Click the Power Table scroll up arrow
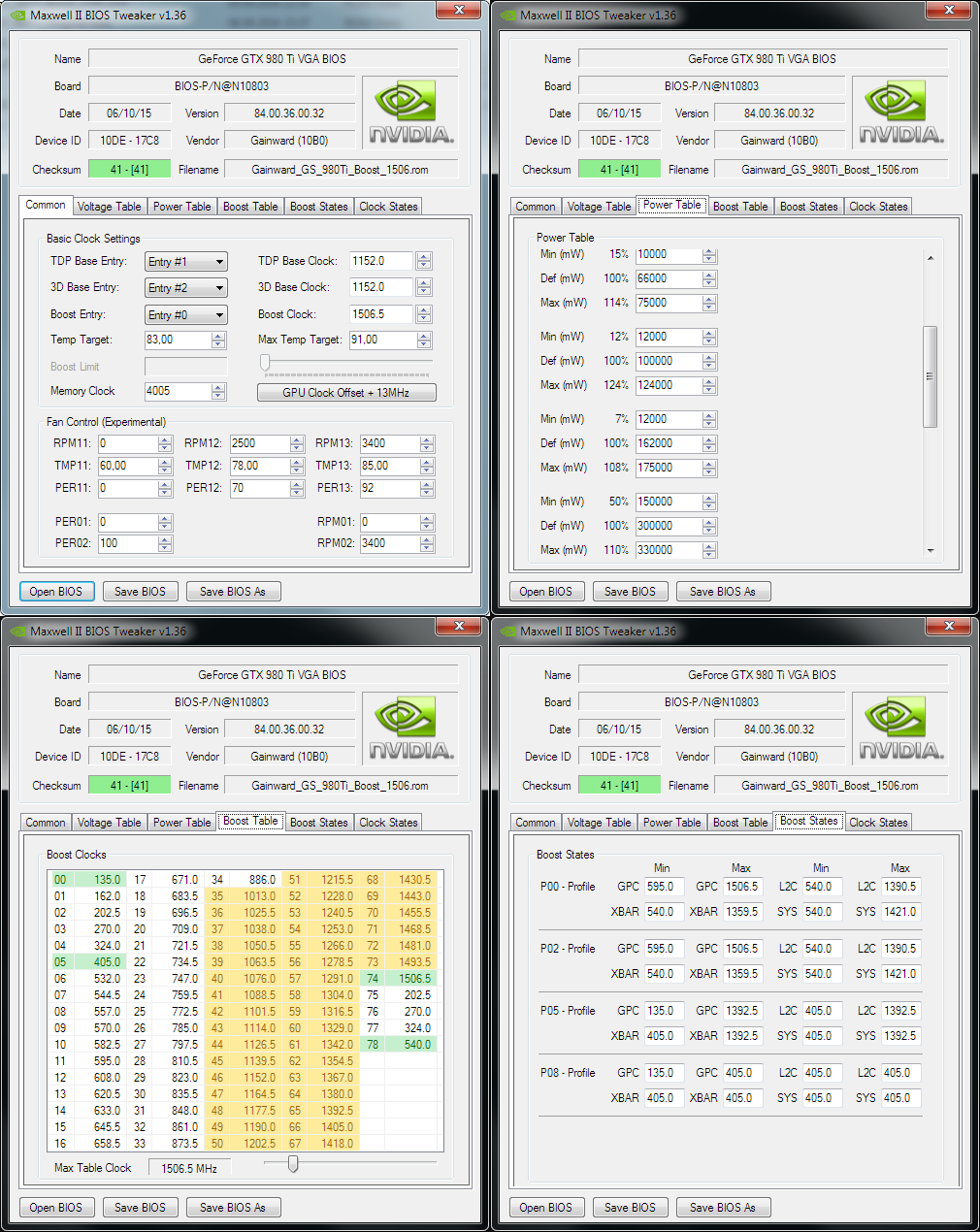Screen dimensions: 980x1232 click(930, 258)
